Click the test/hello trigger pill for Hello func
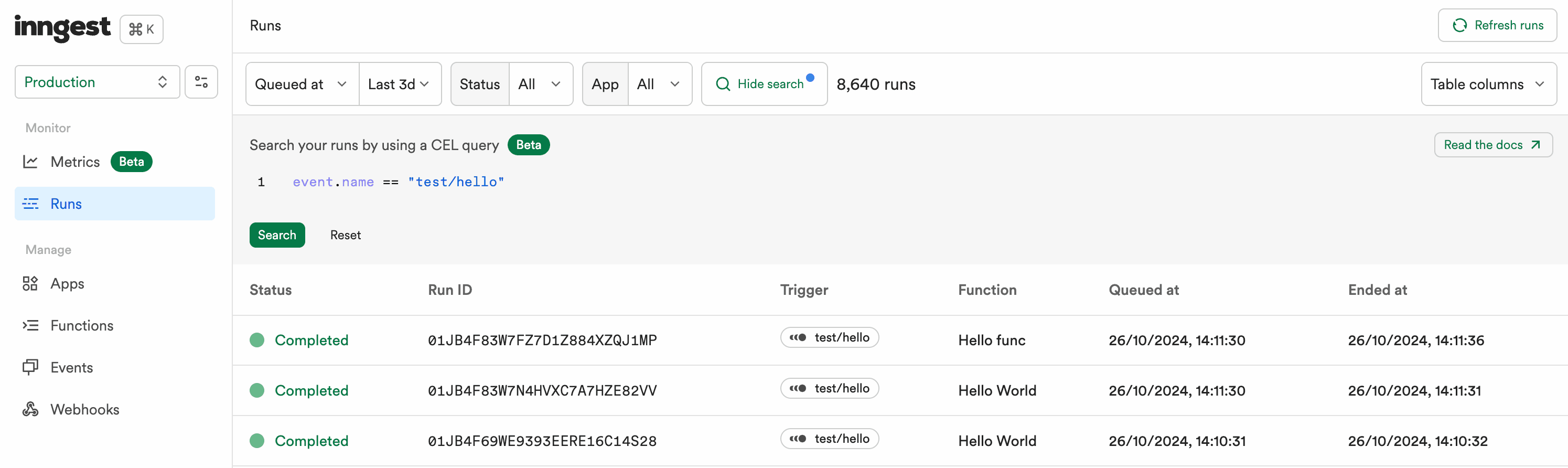 tap(830, 337)
